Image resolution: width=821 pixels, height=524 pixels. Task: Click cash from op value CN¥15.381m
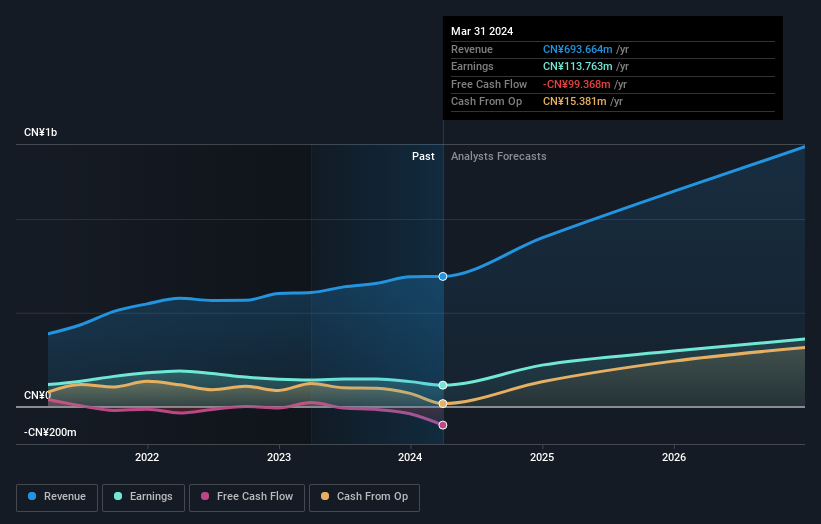click(x=574, y=102)
